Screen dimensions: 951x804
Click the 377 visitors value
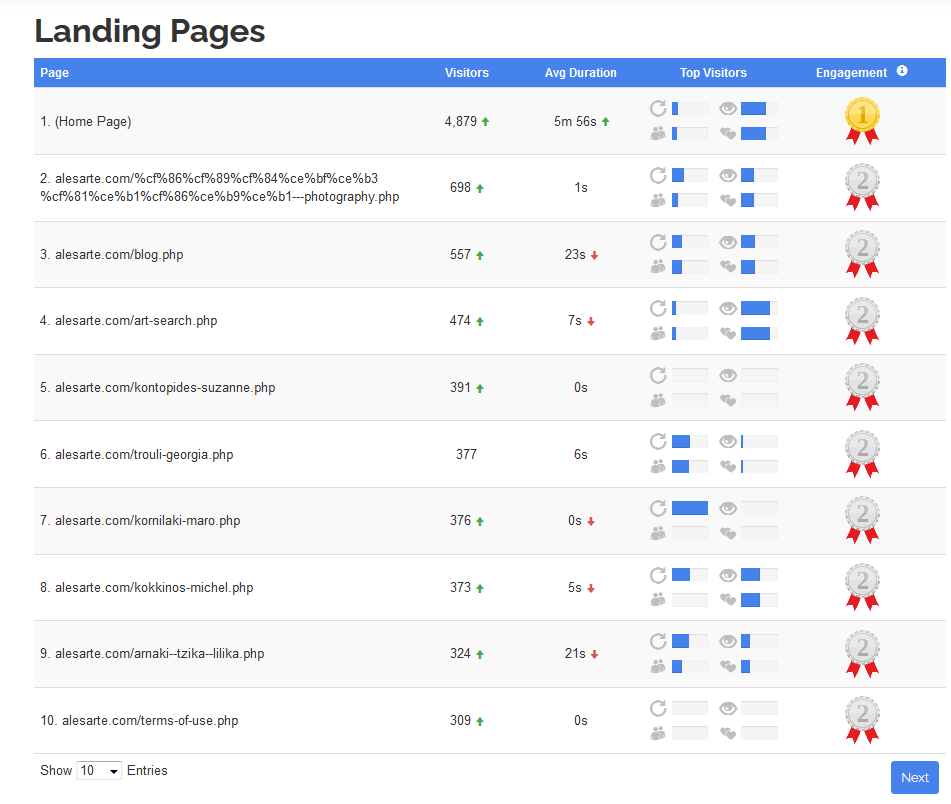point(466,454)
